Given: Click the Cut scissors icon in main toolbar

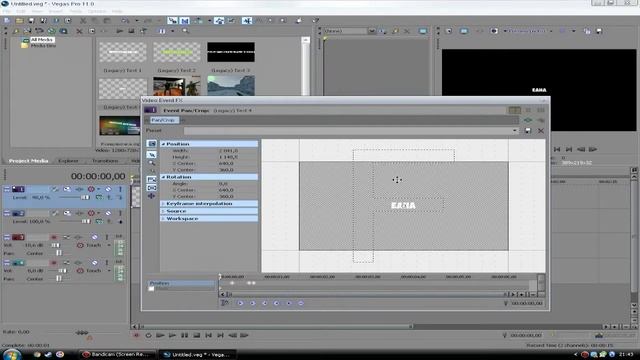Looking at the screenshot, I should click(x=83, y=20).
